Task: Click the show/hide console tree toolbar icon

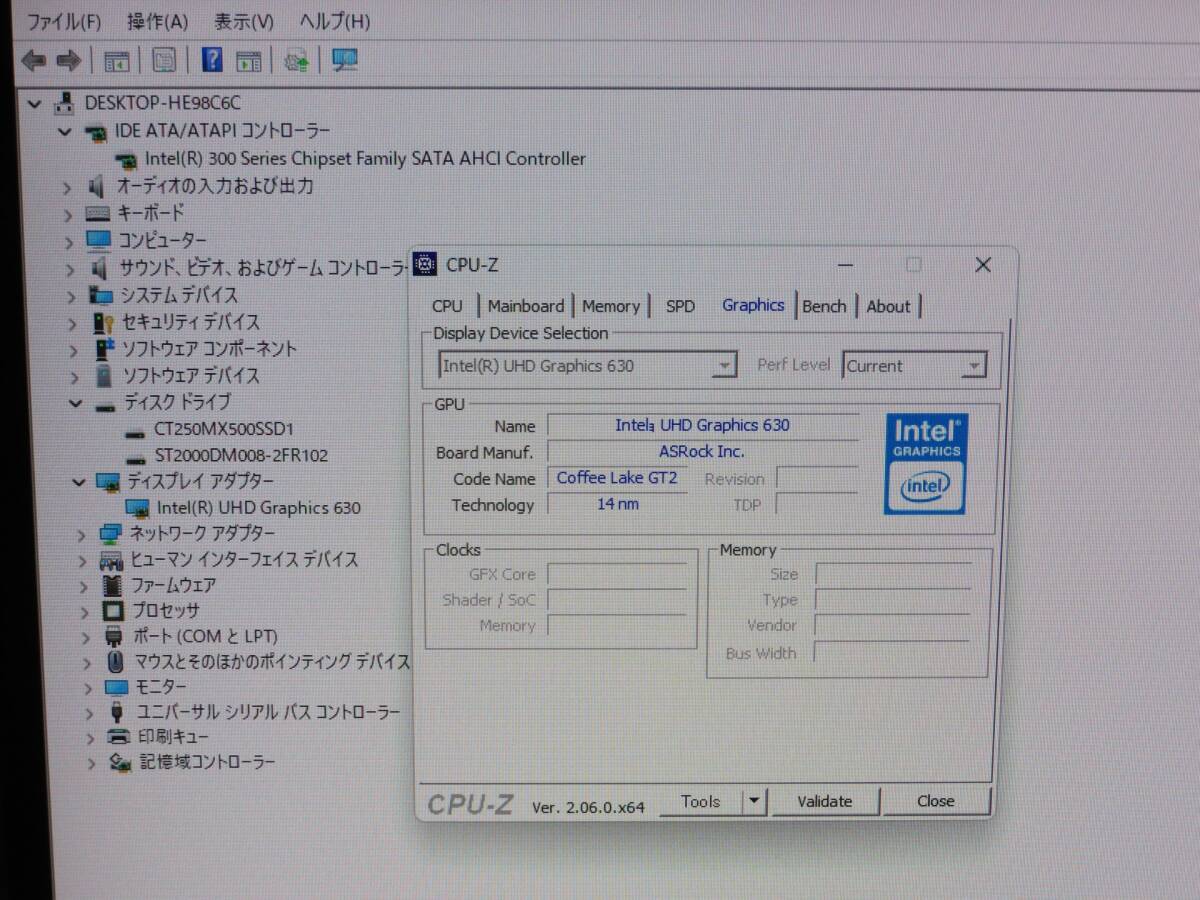Action: coord(117,61)
